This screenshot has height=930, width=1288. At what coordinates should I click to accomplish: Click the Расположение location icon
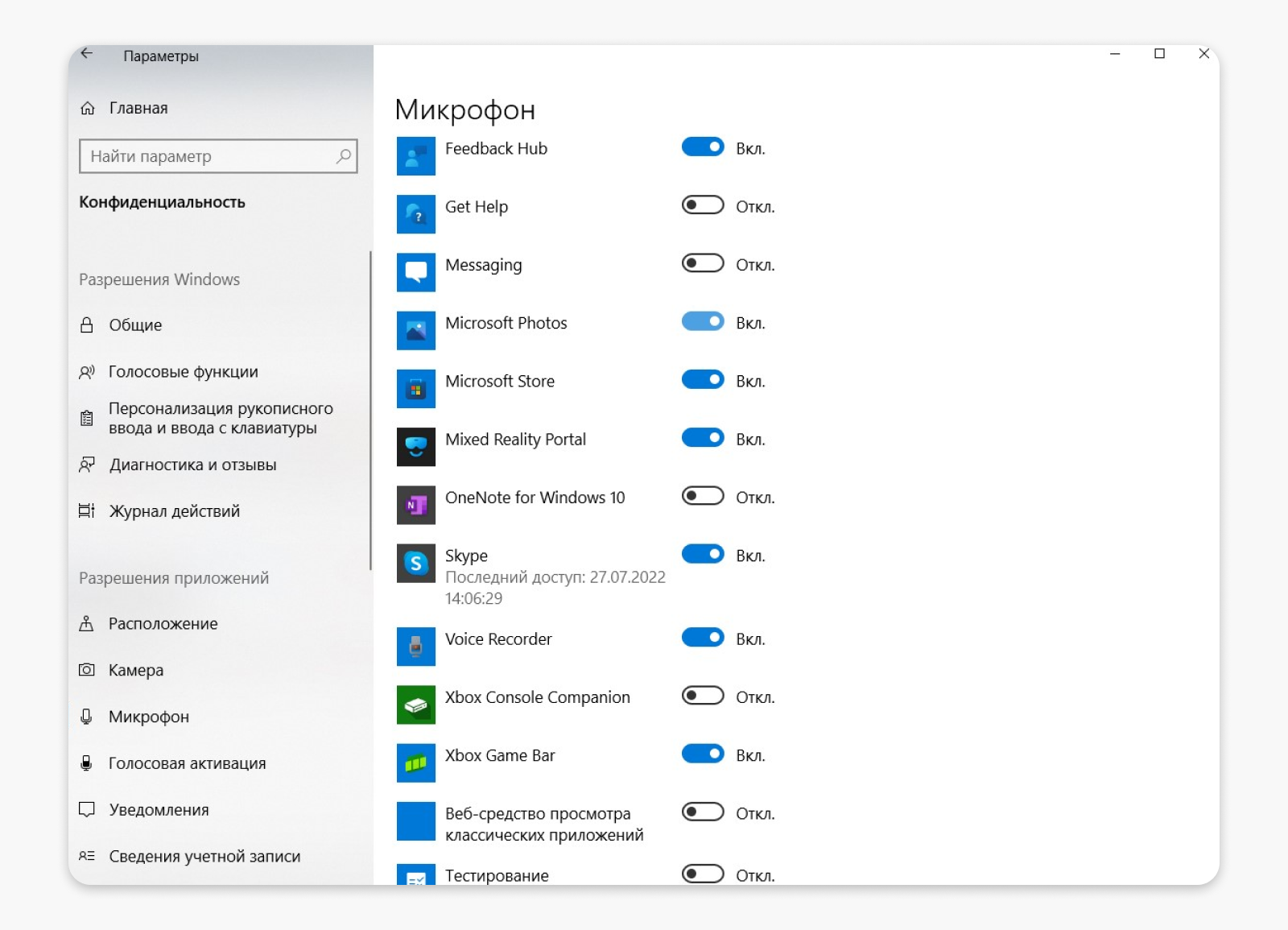(x=87, y=623)
